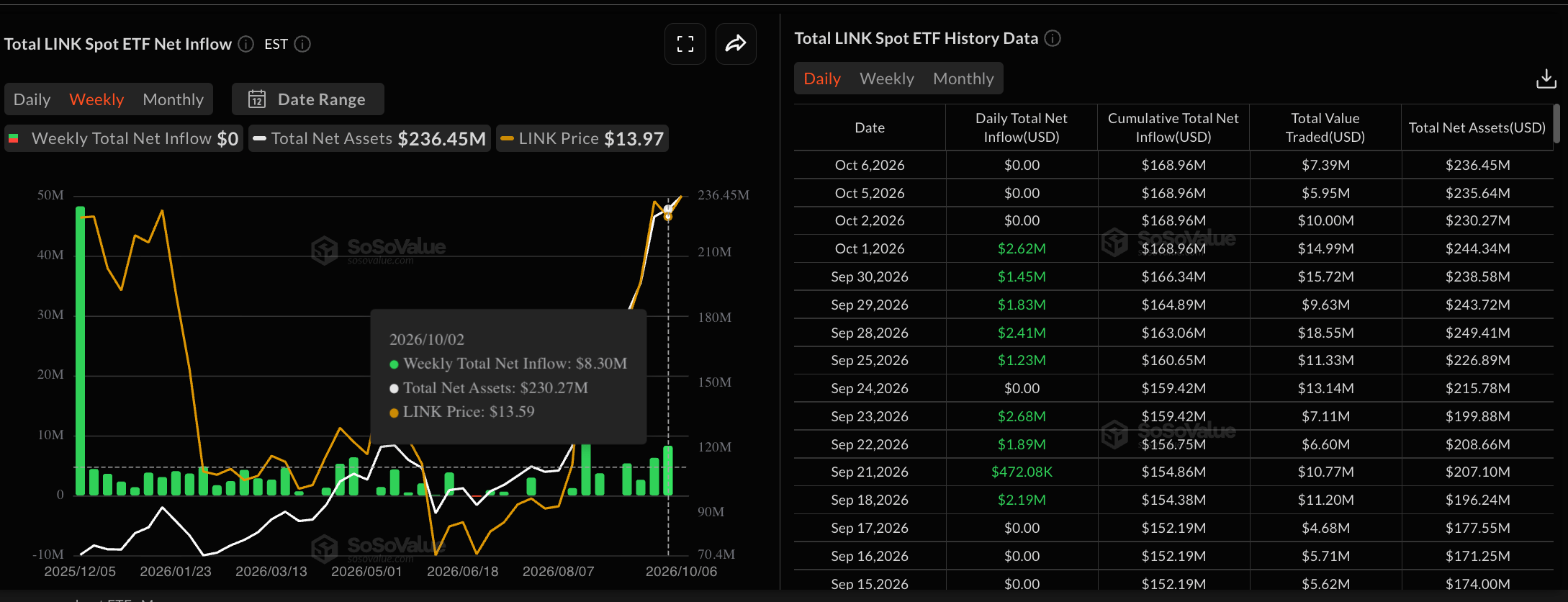1568x602 pixels.
Task: Select the chart's Weekly tab
Action: (96, 99)
